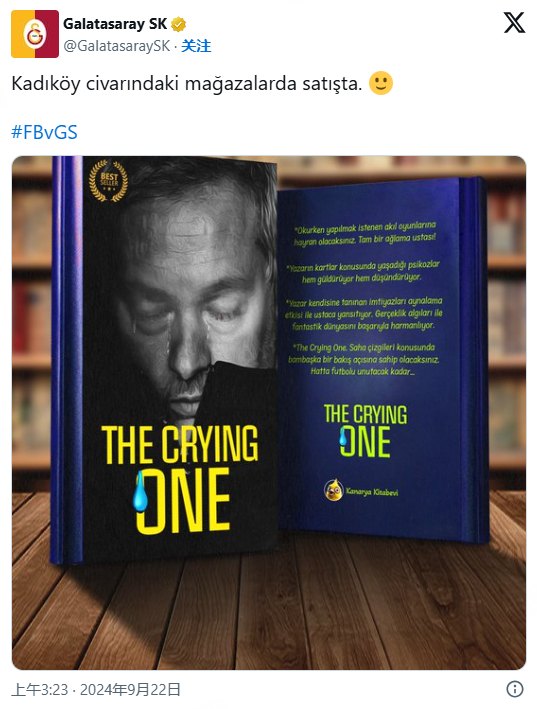This screenshot has width=537, height=709.
Task: Open the info icon beside the date
Action: click(515, 689)
